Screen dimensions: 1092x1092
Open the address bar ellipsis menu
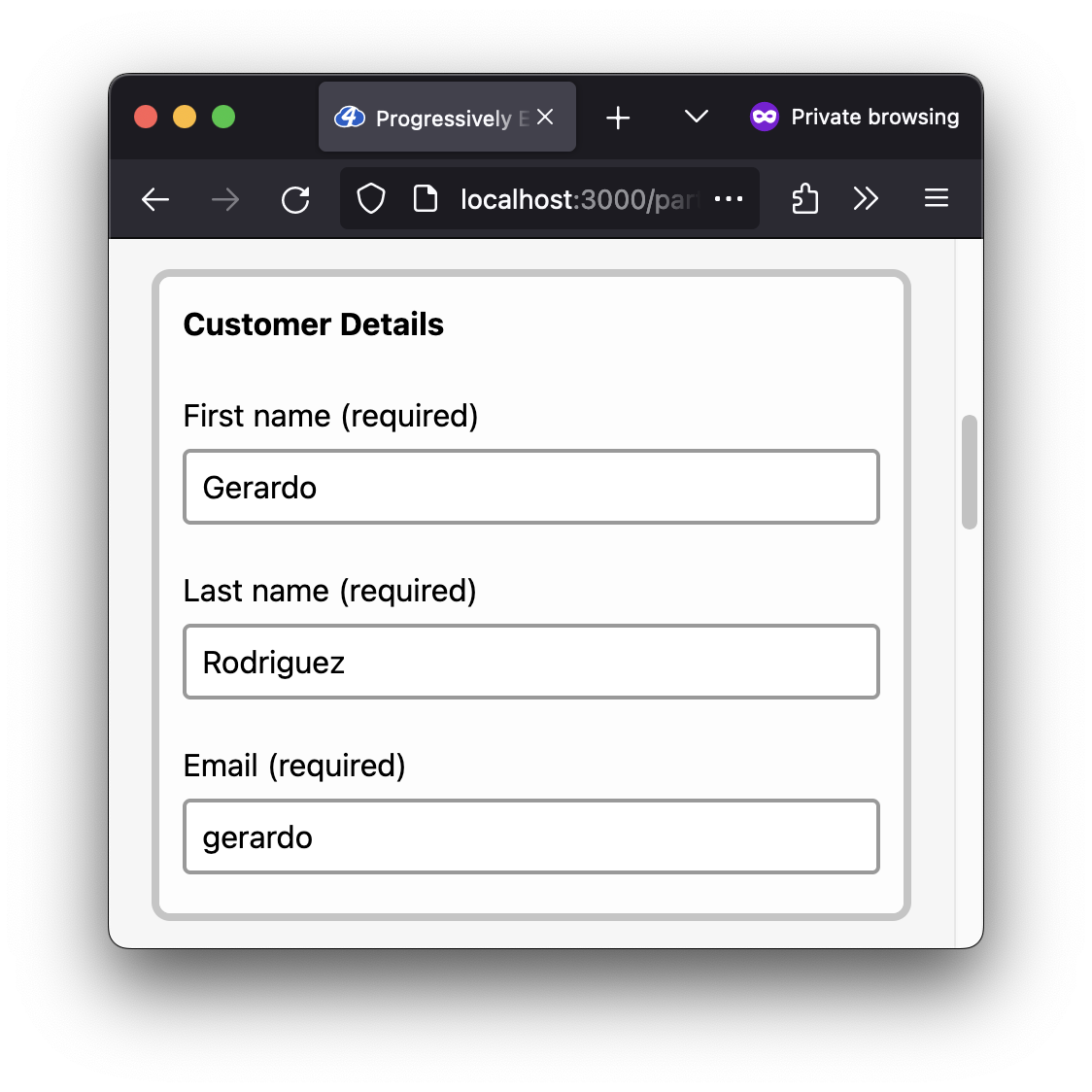729,199
